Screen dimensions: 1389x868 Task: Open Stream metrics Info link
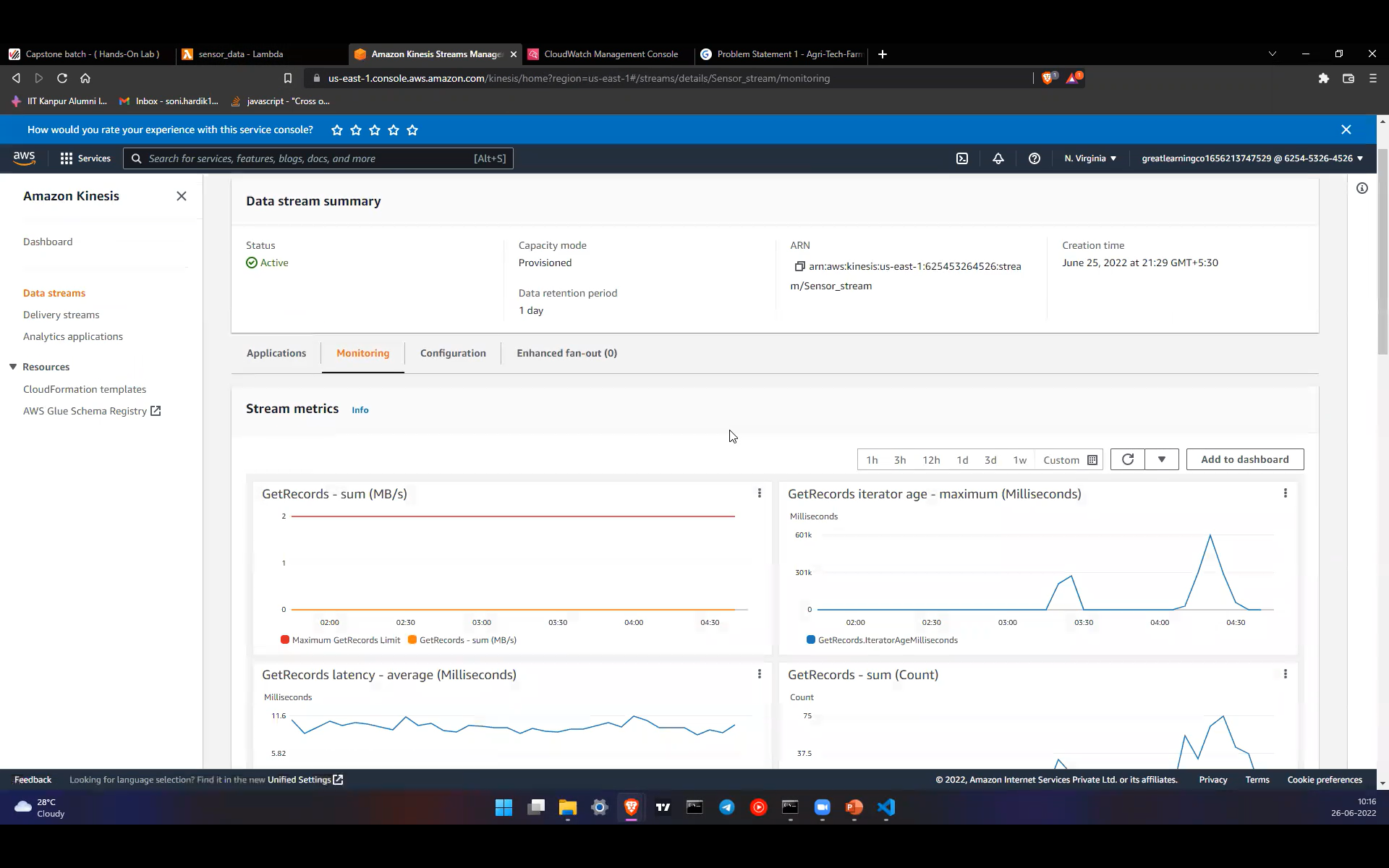pyautogui.click(x=360, y=410)
